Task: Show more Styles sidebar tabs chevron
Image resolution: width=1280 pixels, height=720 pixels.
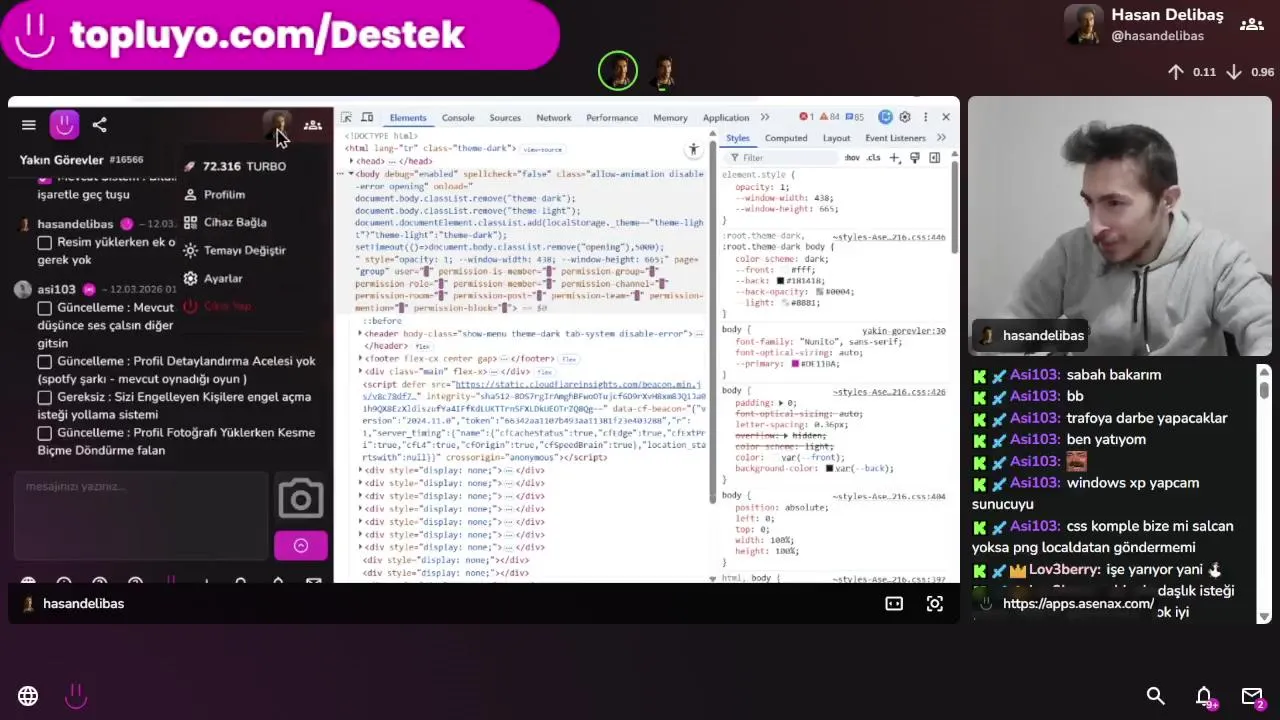Action: pyautogui.click(x=941, y=138)
